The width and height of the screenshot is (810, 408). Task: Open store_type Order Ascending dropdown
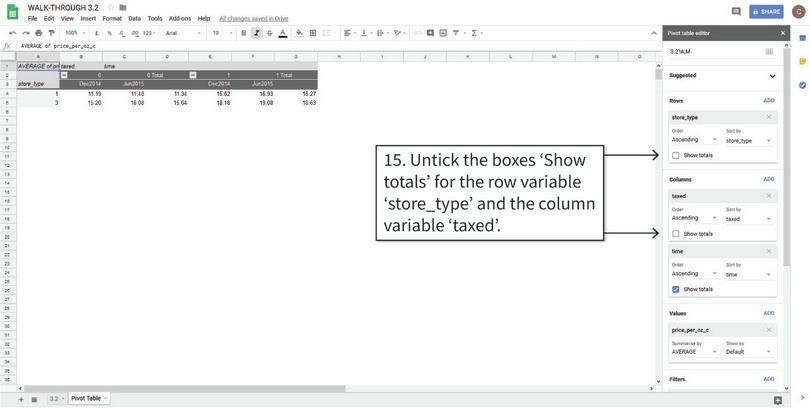[x=694, y=140]
